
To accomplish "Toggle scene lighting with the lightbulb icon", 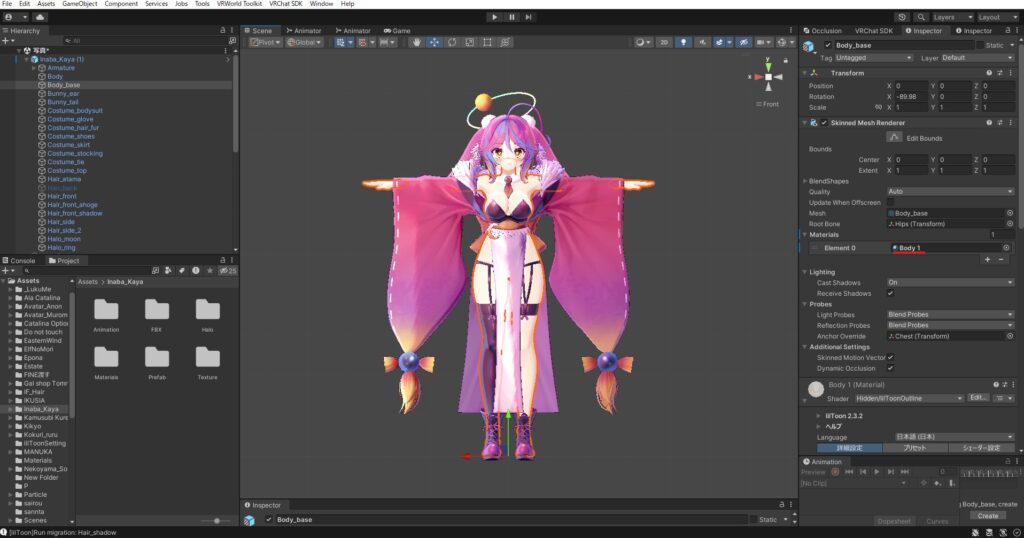I will 684,43.
